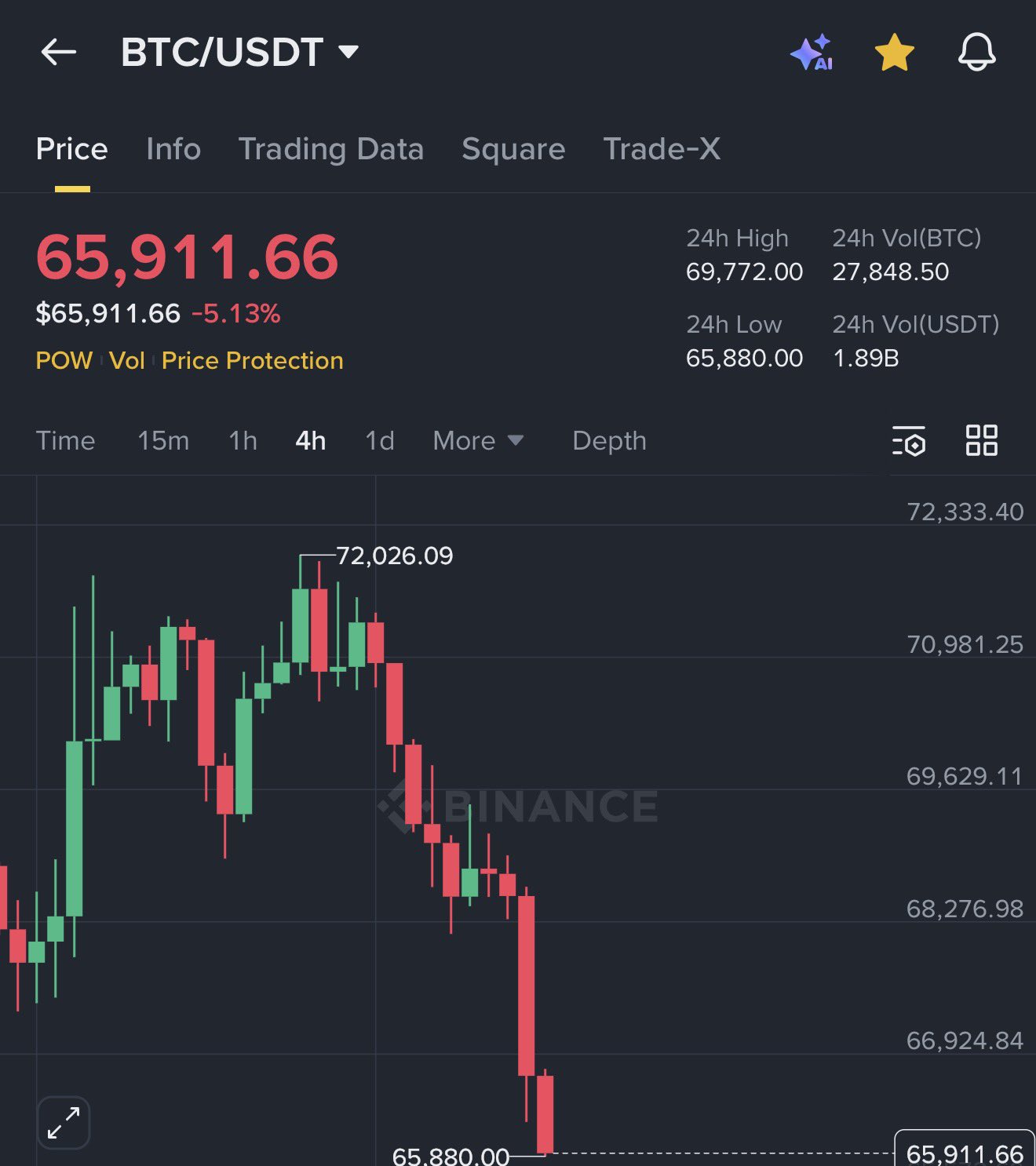The height and width of the screenshot is (1166, 1036).
Task: Expand the More timeframes dropdown
Action: click(477, 441)
